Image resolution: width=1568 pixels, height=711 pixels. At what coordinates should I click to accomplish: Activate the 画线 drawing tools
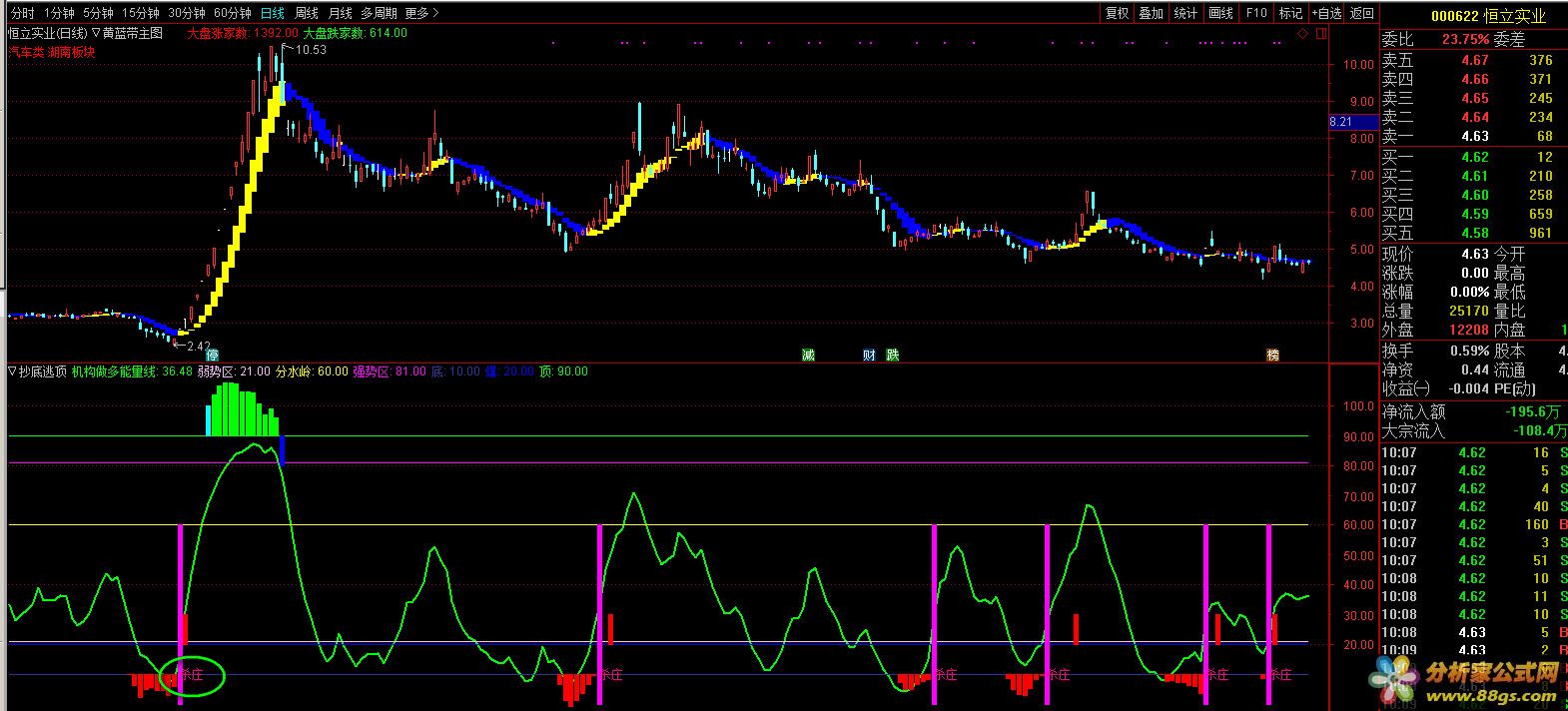pos(1220,13)
